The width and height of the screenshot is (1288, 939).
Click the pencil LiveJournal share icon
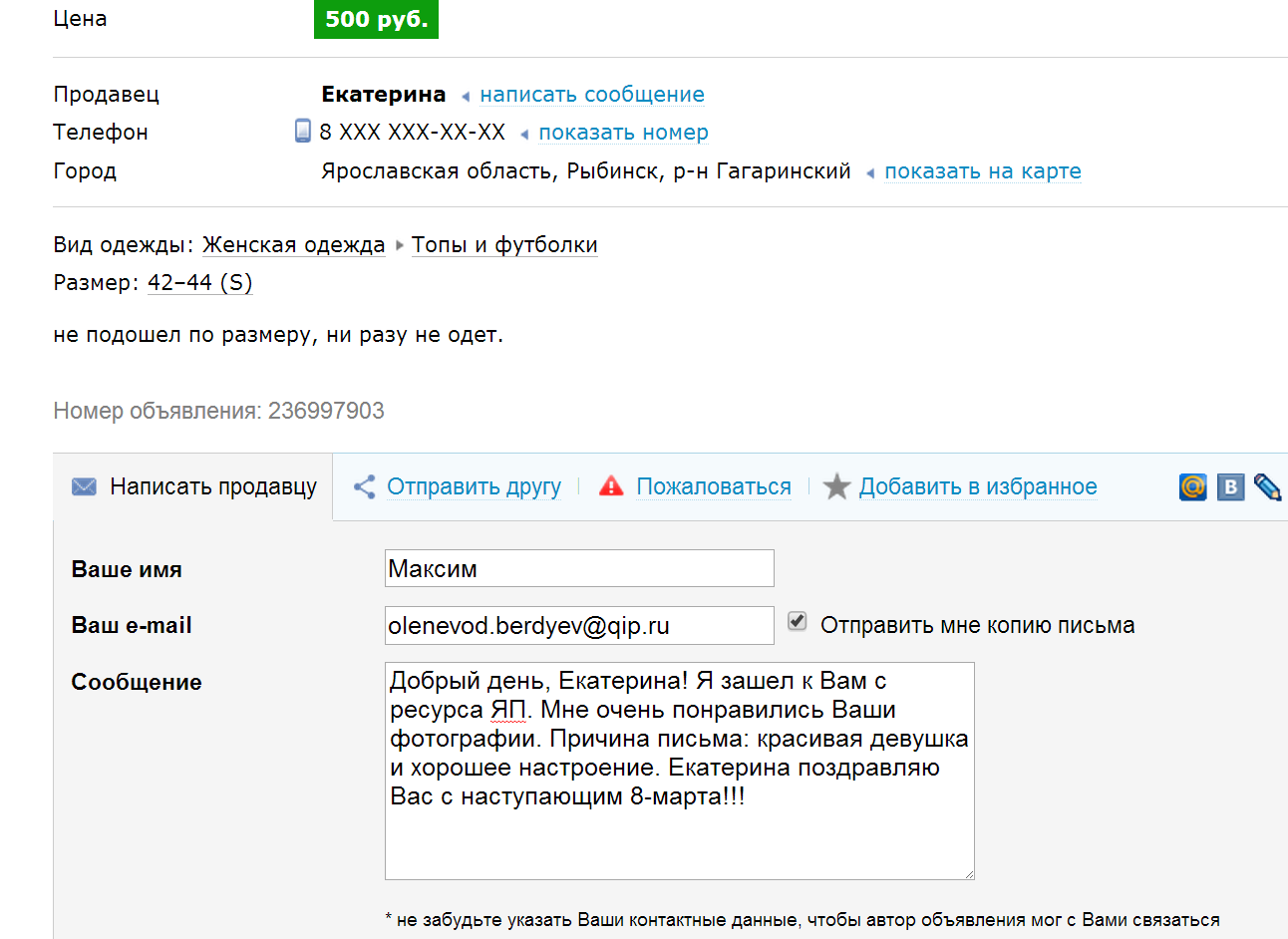coord(1267,486)
